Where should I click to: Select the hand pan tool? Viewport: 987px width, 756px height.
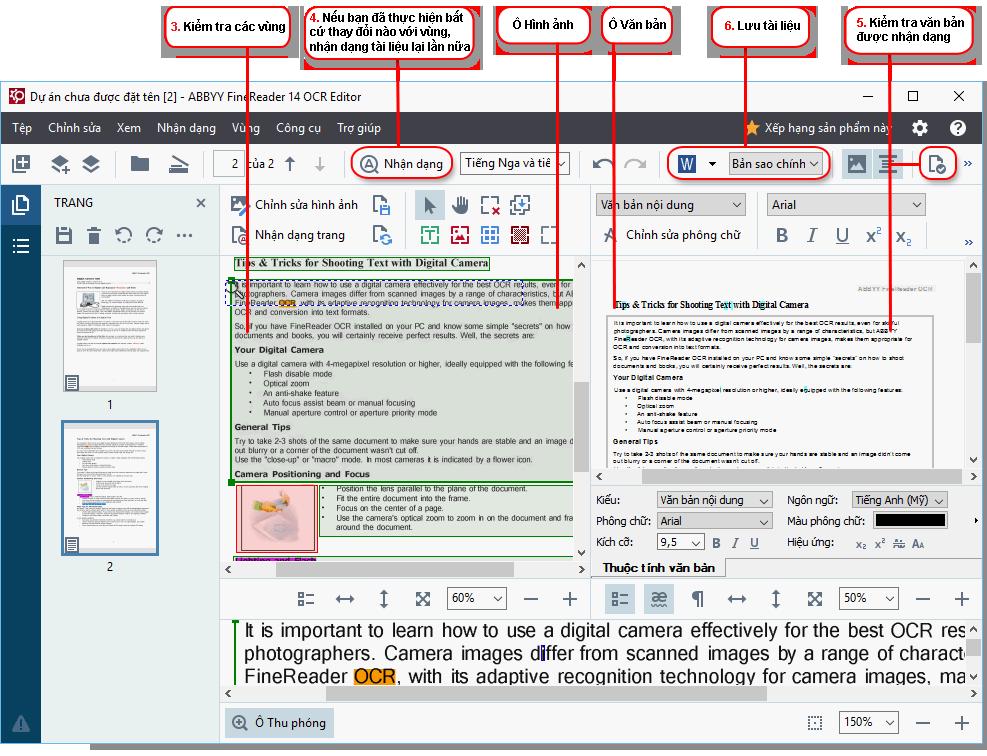(x=460, y=205)
